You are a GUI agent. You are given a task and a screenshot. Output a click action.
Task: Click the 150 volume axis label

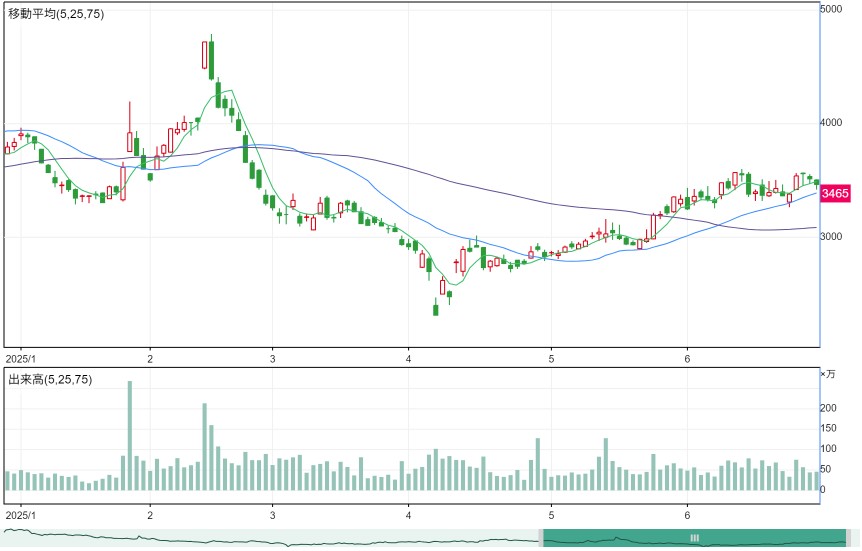828,428
